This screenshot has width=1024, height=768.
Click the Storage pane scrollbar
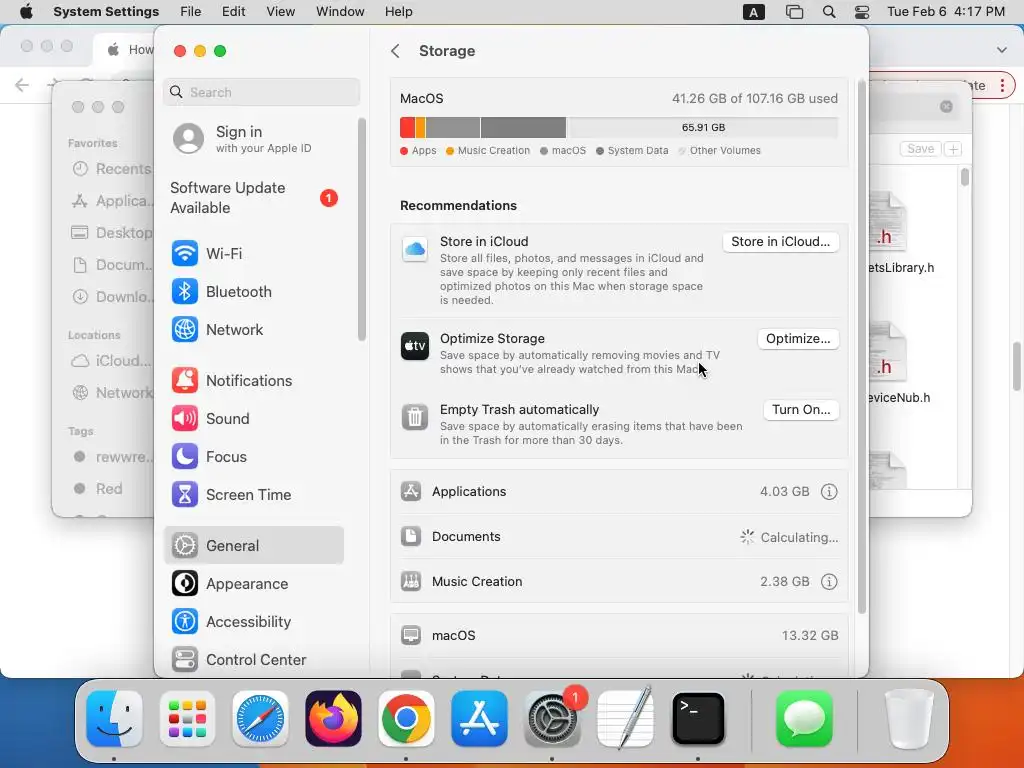[x=861, y=347]
